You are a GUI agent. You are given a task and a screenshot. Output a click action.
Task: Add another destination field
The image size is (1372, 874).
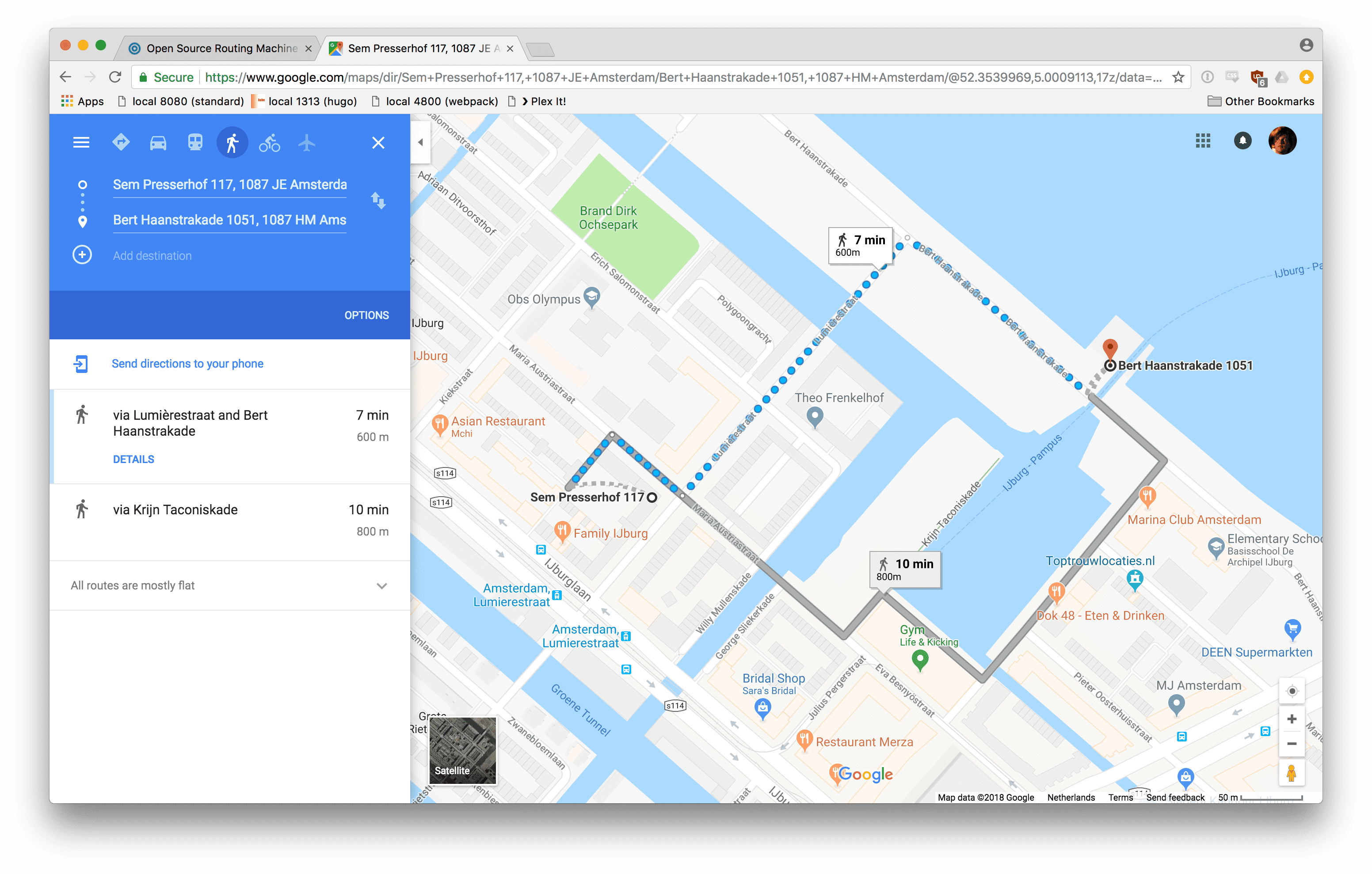coord(152,255)
